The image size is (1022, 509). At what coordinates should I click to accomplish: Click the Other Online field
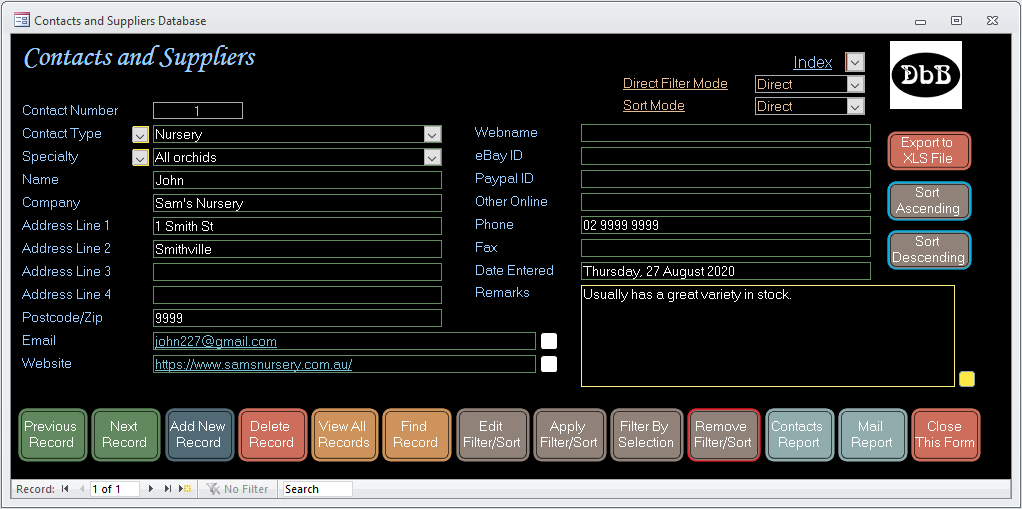(x=725, y=201)
